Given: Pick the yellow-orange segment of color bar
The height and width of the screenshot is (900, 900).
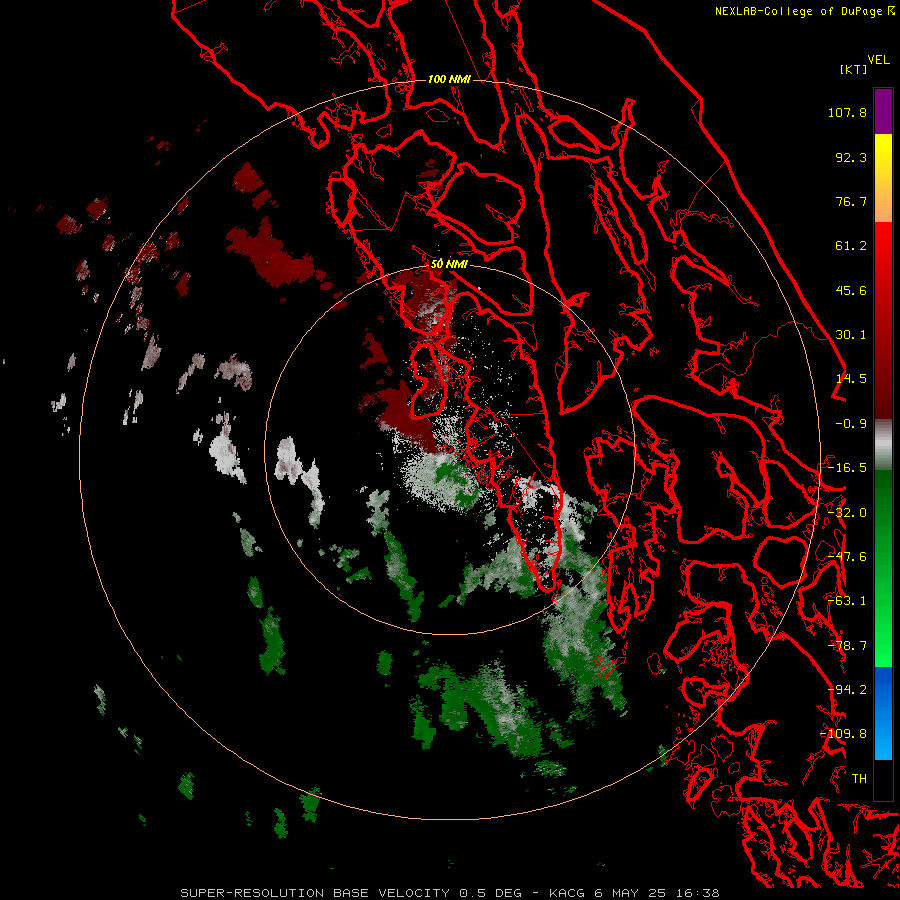Looking at the screenshot, I should pyautogui.click(x=883, y=178).
